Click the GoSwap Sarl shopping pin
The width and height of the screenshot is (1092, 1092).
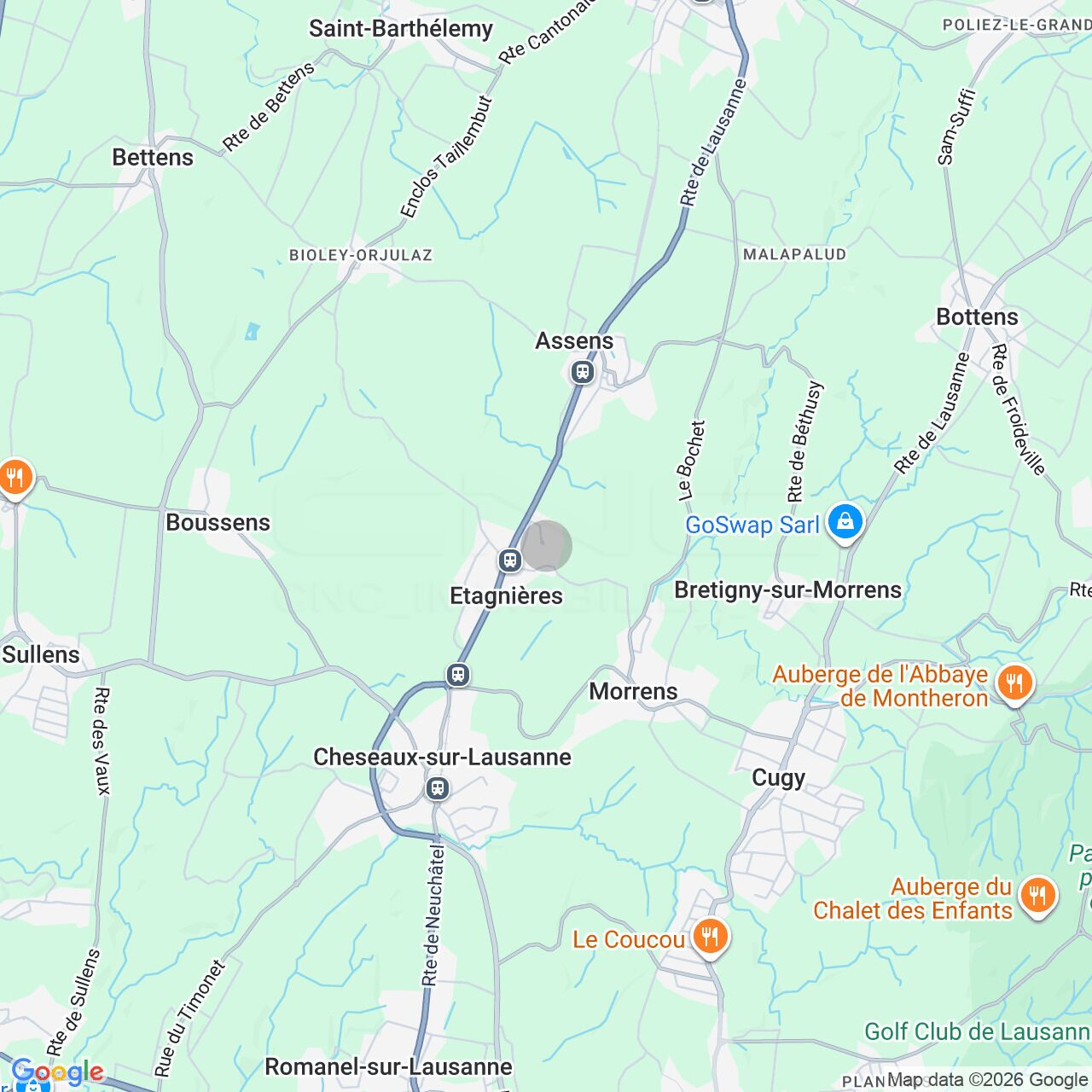coord(845,523)
